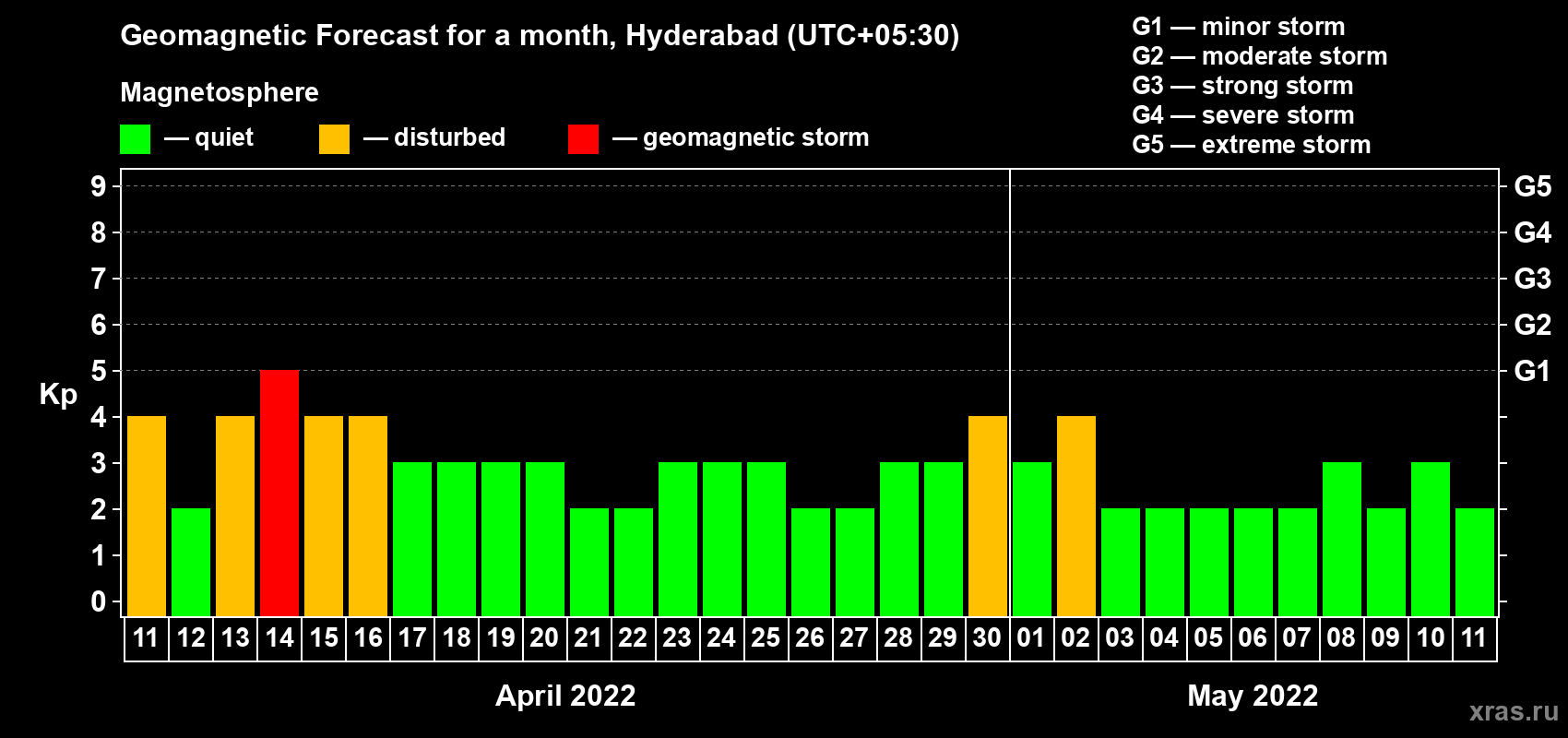Select the green bar above April 28

click(899, 539)
